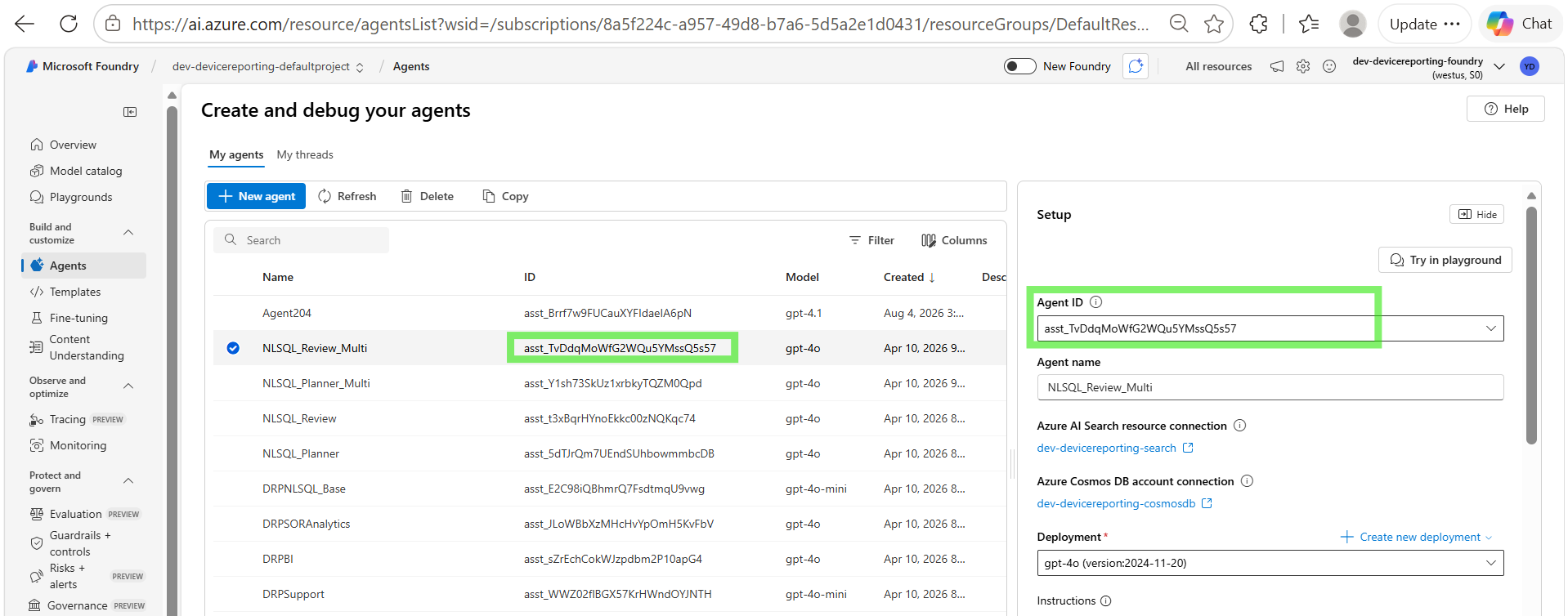Open the Filter options

coord(871,240)
